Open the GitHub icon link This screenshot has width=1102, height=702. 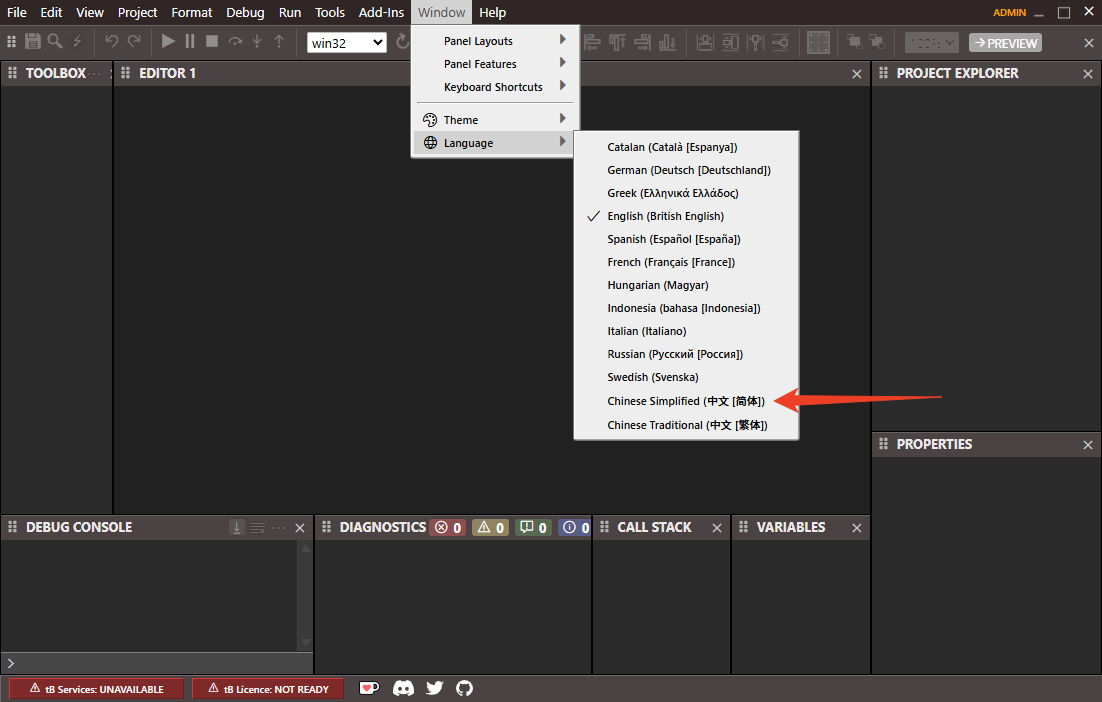(464, 688)
